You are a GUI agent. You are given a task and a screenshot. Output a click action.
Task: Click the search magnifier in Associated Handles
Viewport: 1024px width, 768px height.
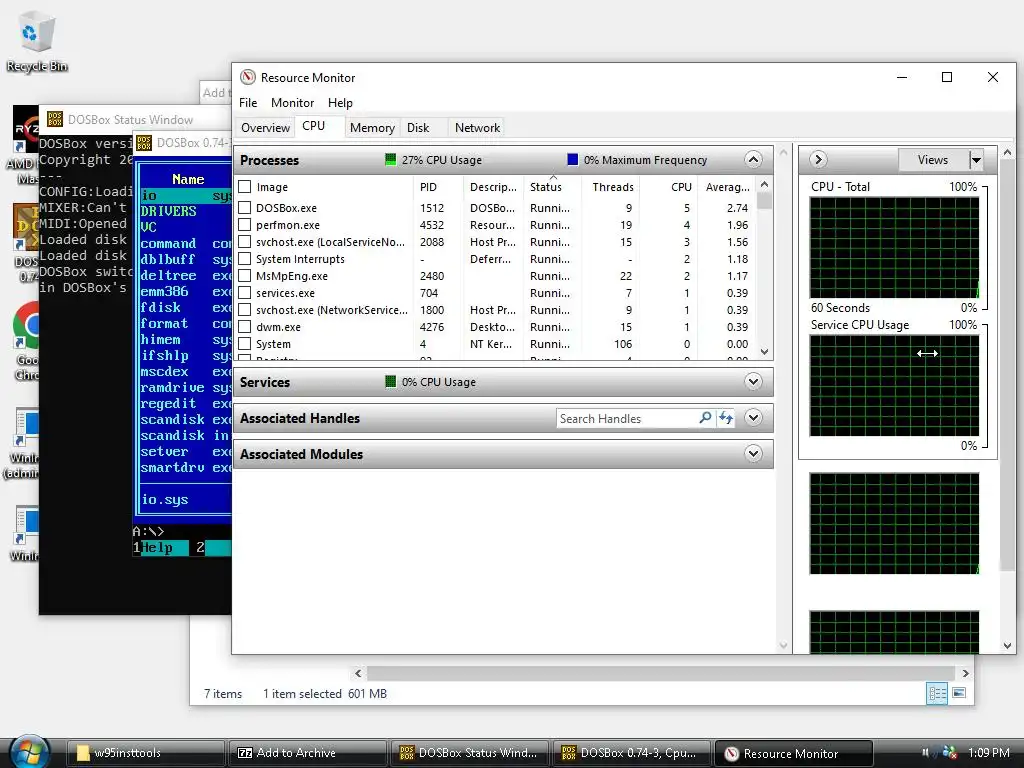pyautogui.click(x=705, y=418)
